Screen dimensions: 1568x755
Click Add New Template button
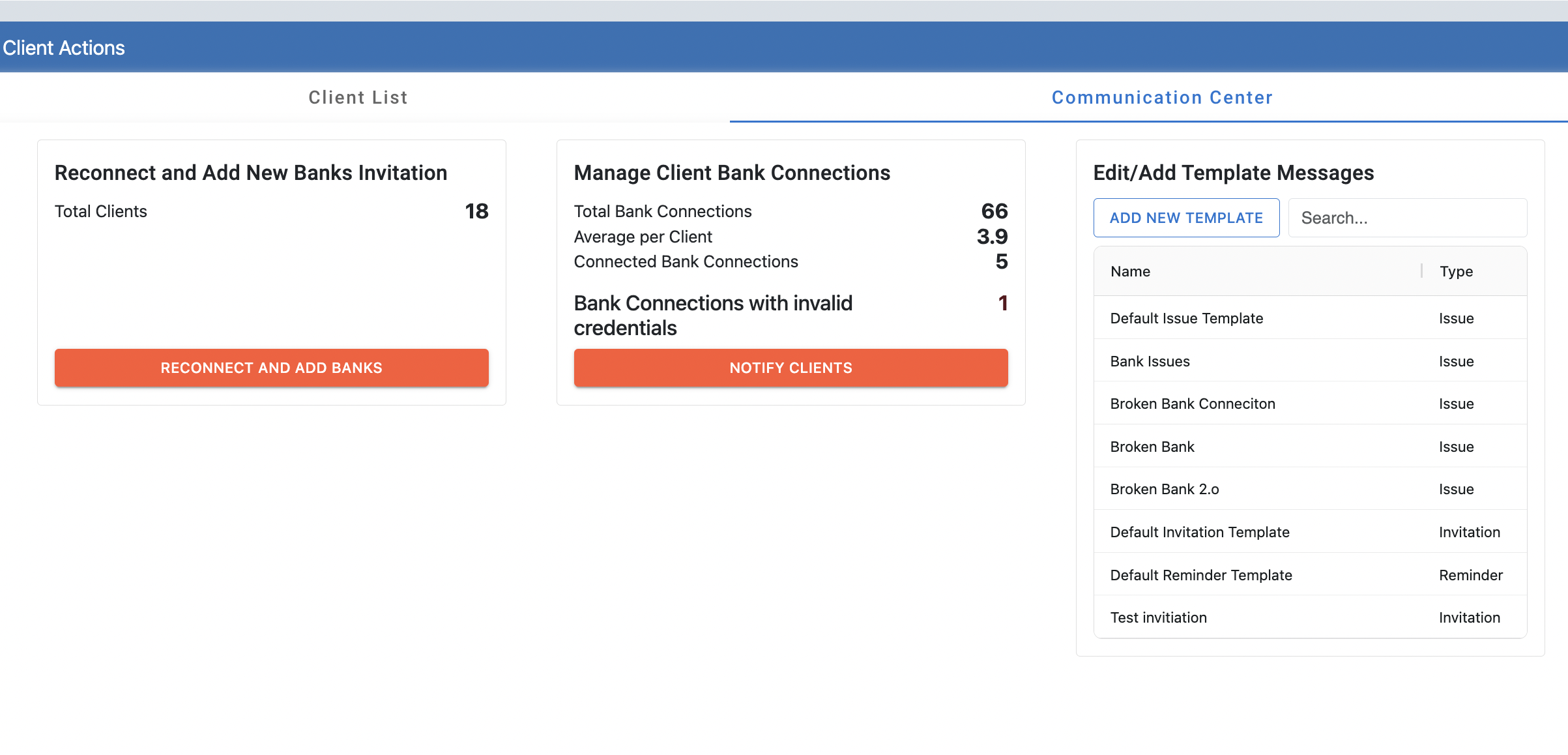pyautogui.click(x=1186, y=218)
